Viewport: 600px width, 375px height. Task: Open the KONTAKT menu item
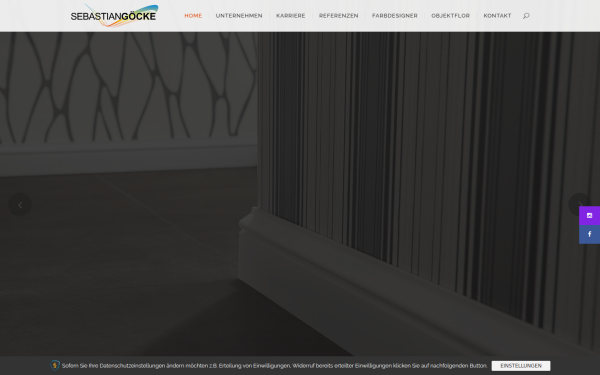tap(497, 16)
